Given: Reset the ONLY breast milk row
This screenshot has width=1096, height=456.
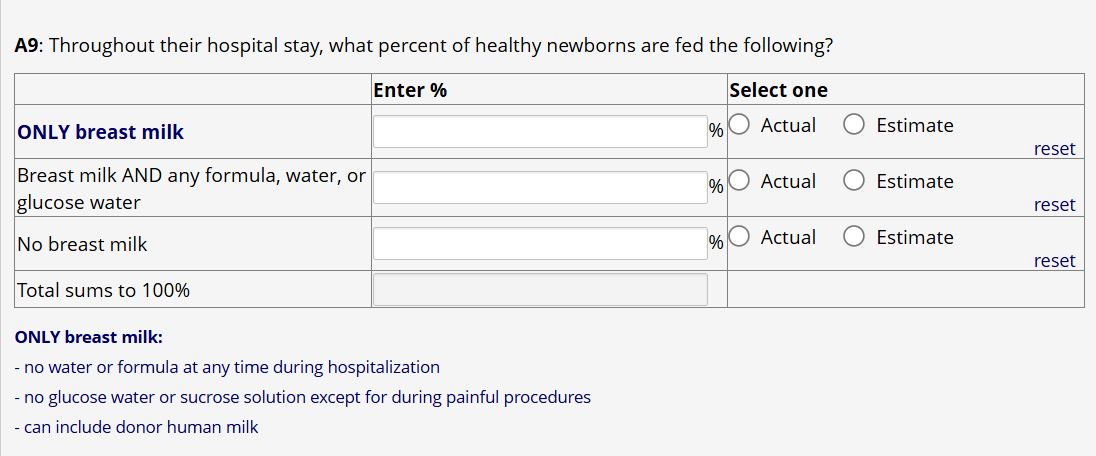Looking at the screenshot, I should coord(1054,149).
